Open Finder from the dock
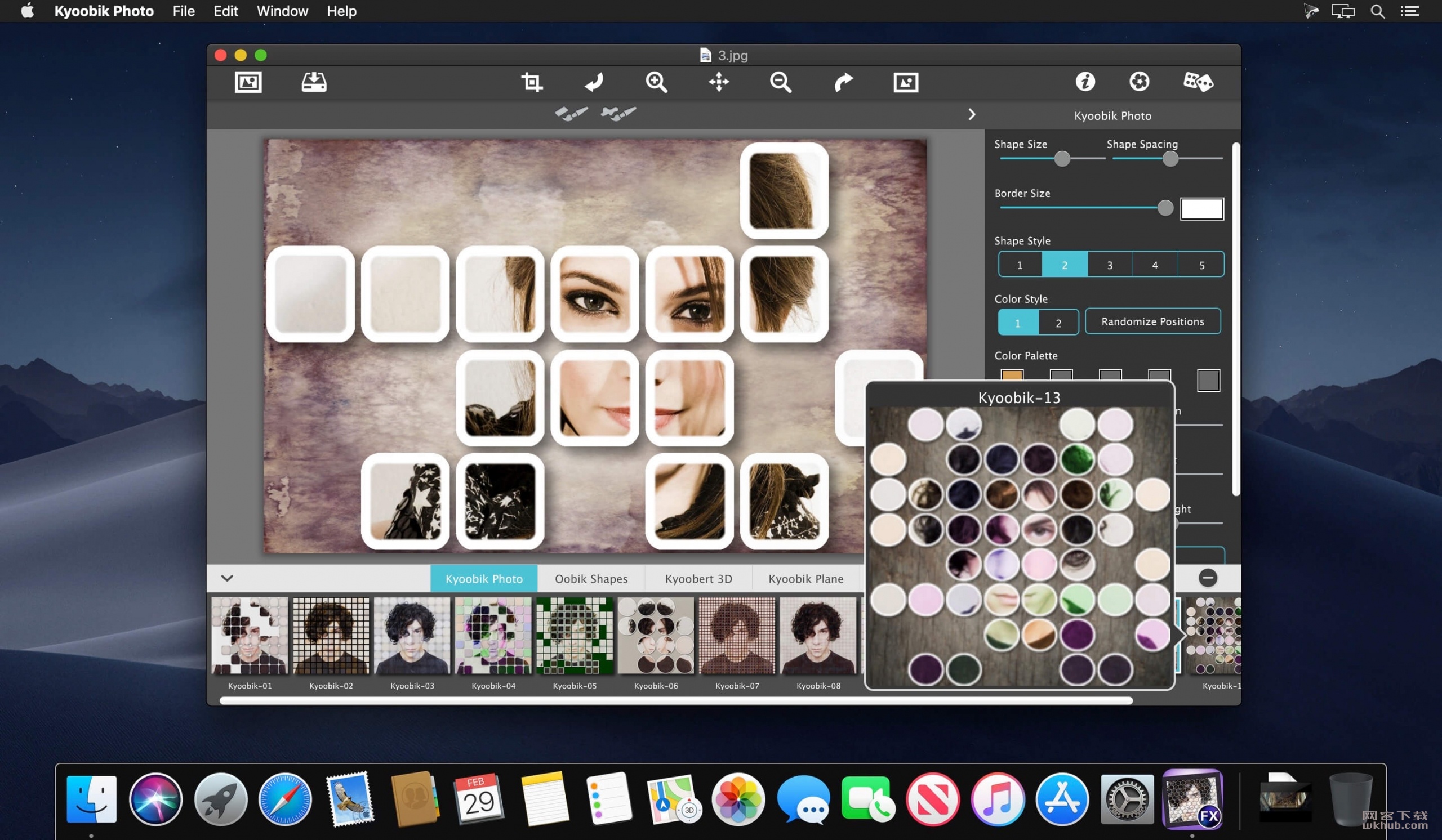The width and height of the screenshot is (1442, 840). [x=92, y=799]
